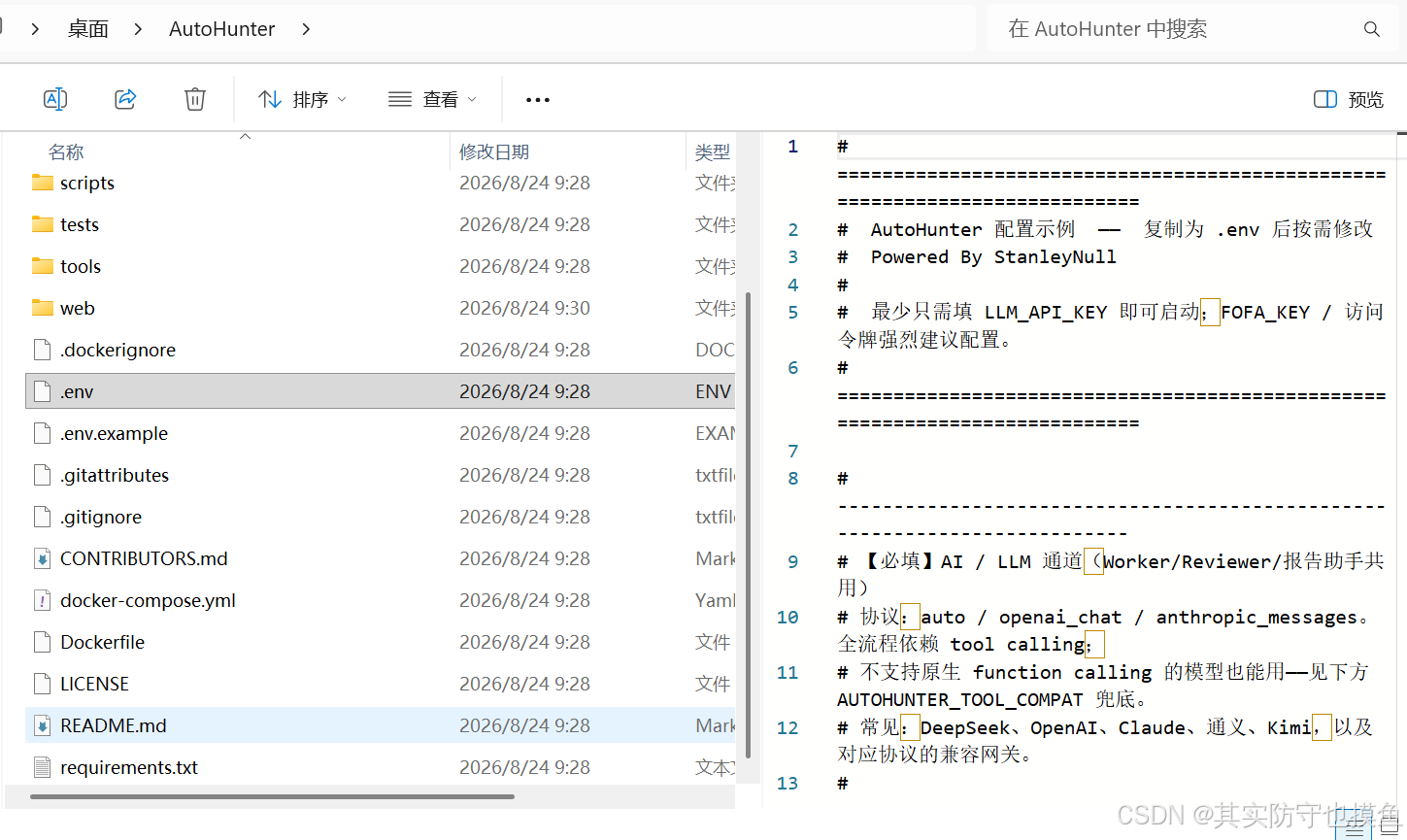Click the AutoHunter breadcrumb segment

click(x=222, y=29)
